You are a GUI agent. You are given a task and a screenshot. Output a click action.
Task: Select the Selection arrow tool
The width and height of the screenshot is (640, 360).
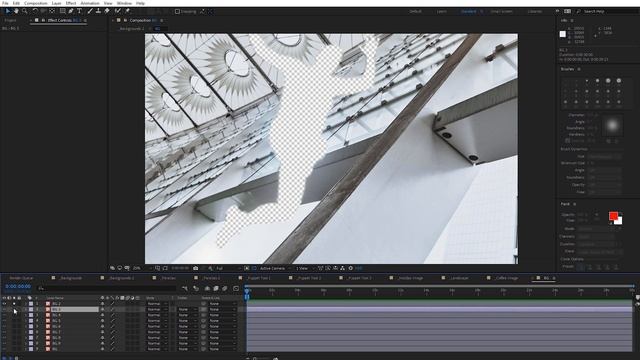pyautogui.click(x=8, y=11)
